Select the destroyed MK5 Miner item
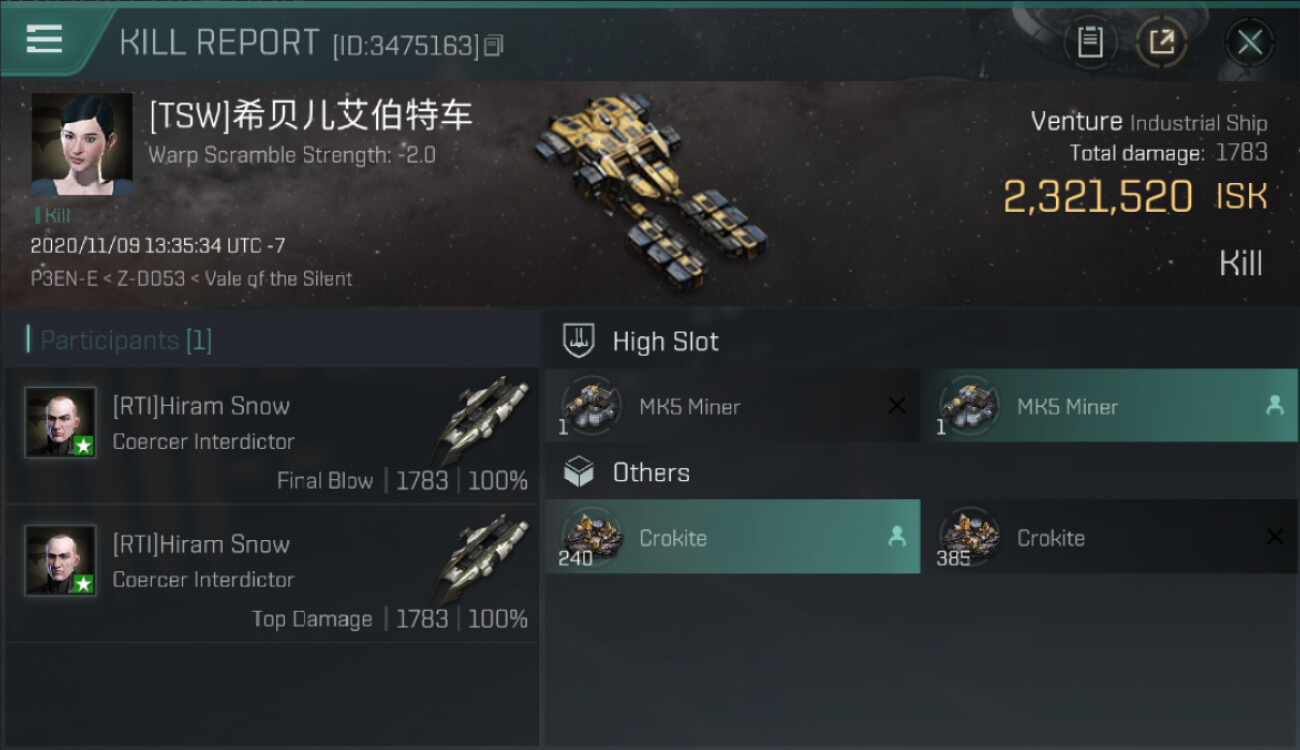The height and width of the screenshot is (750, 1300). coord(732,406)
